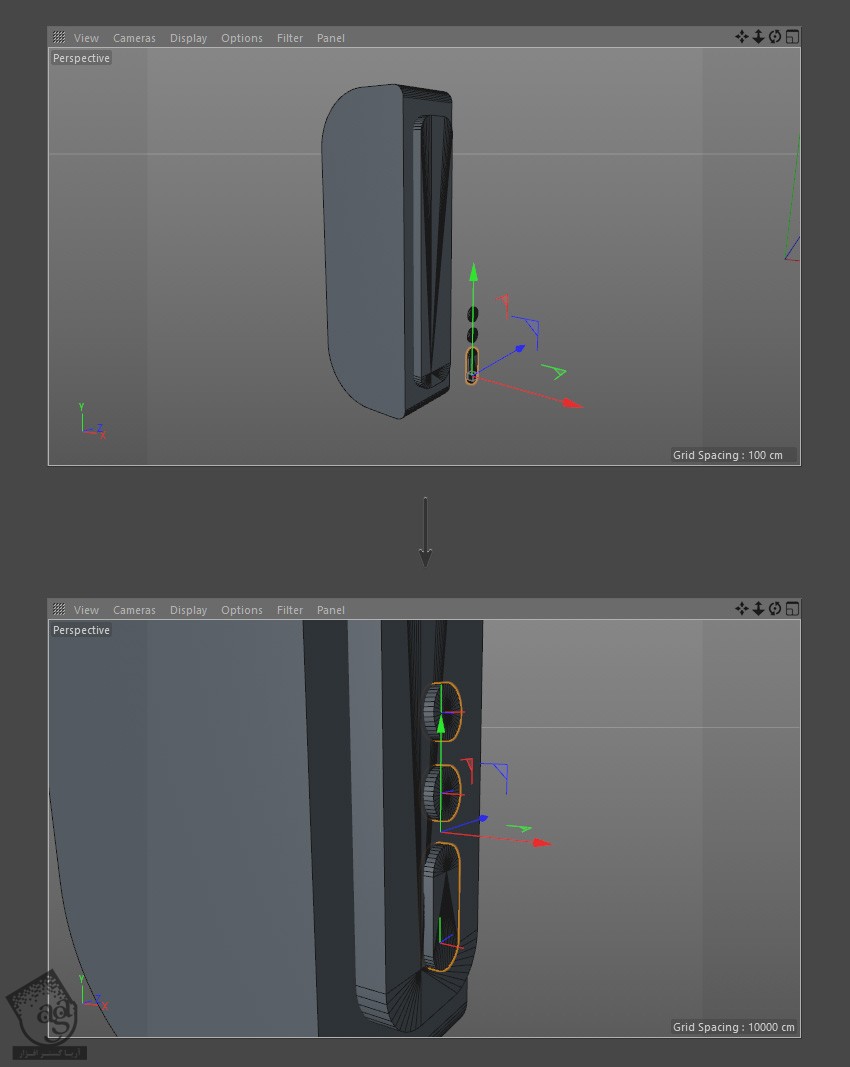Click the pan camera icon in top viewport

coord(741,37)
